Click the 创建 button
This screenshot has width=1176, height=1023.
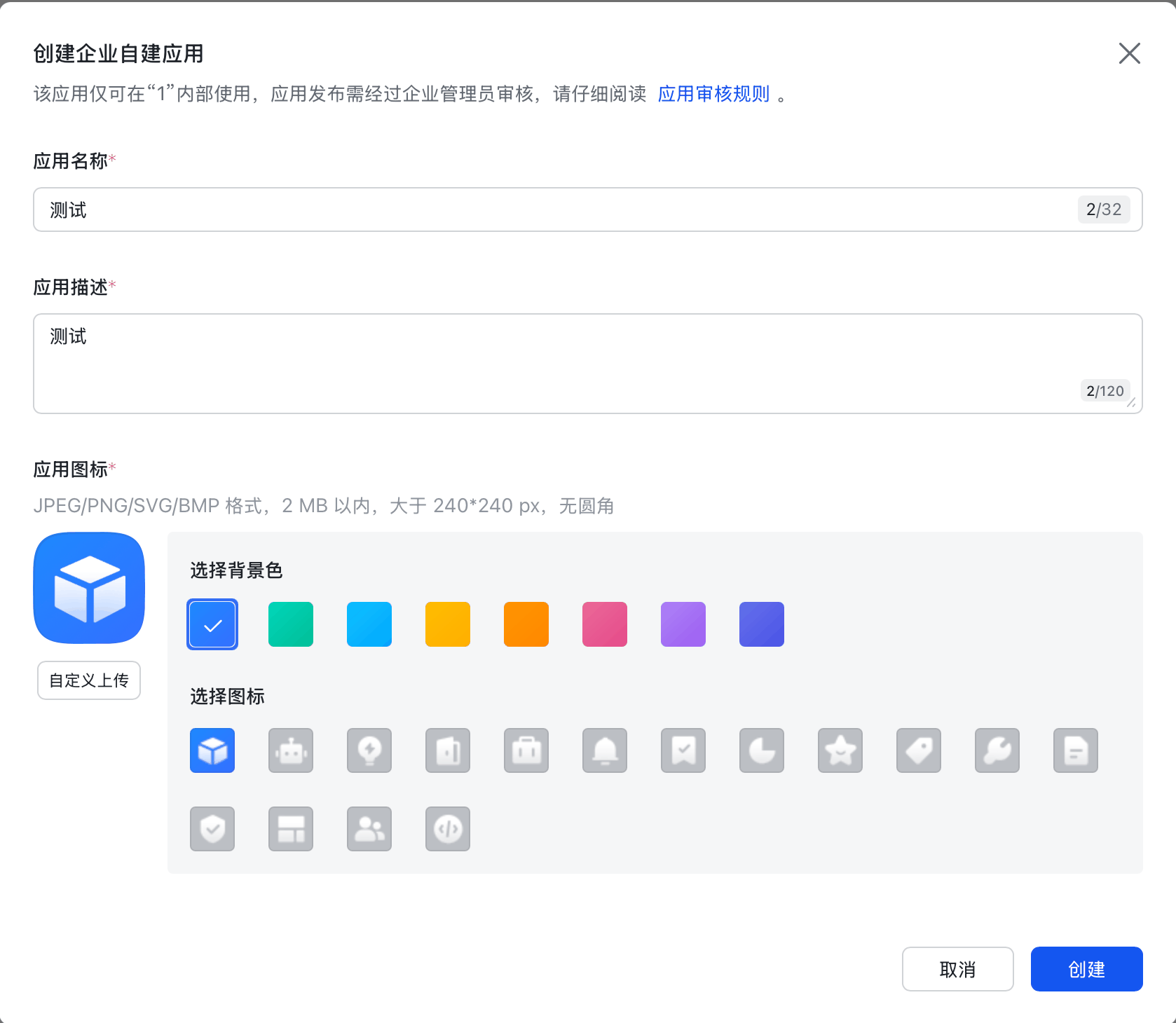click(x=1086, y=969)
